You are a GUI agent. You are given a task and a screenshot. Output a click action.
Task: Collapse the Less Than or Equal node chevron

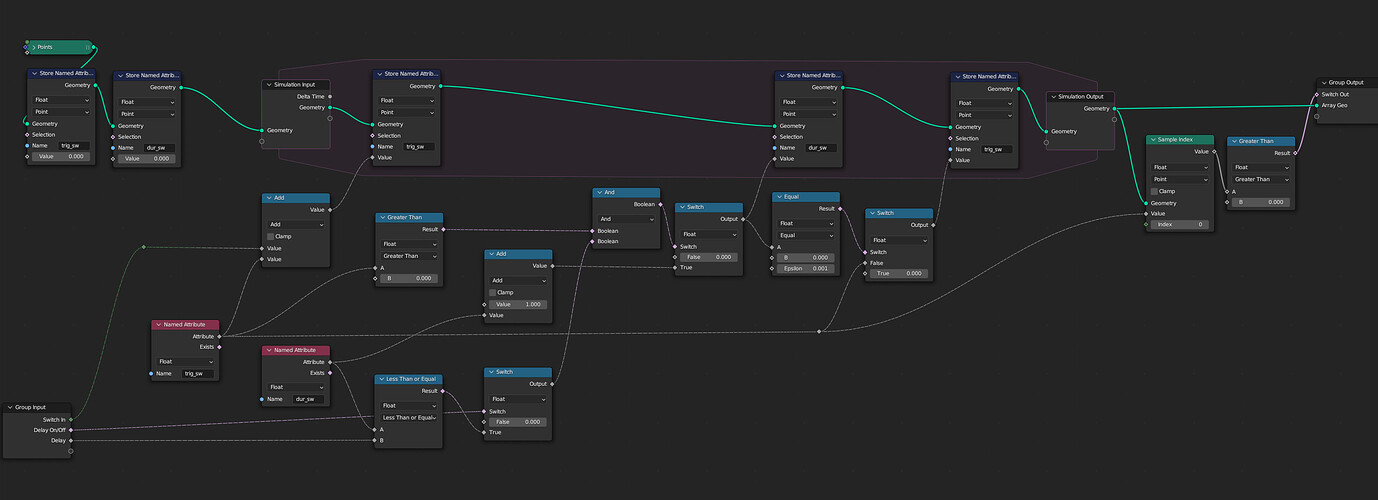coord(382,379)
